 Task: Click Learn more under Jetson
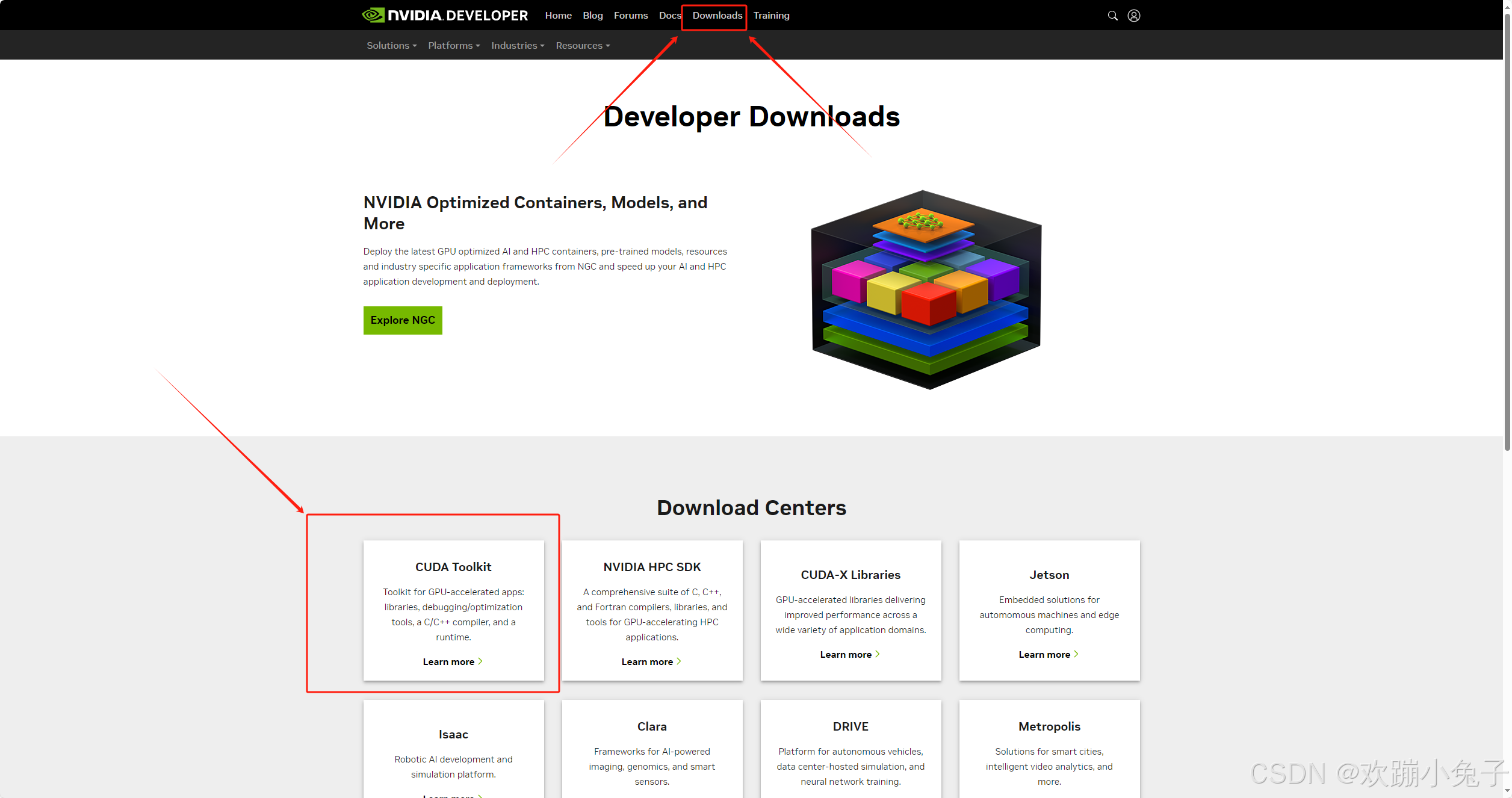point(1049,655)
